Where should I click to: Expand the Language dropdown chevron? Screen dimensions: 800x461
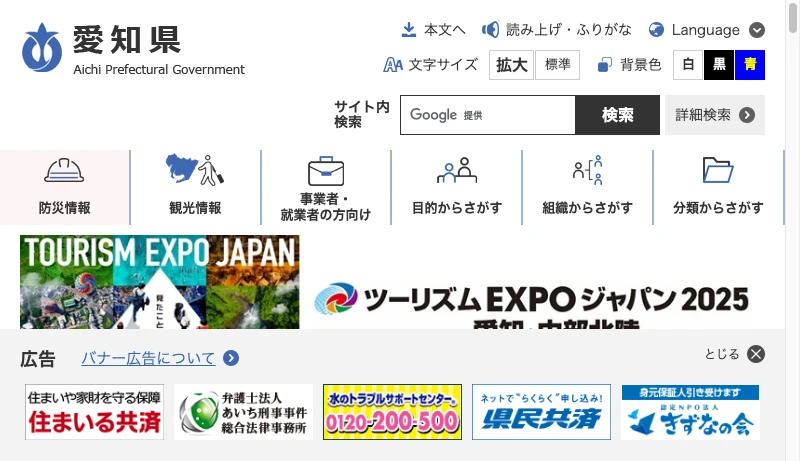pos(757,30)
